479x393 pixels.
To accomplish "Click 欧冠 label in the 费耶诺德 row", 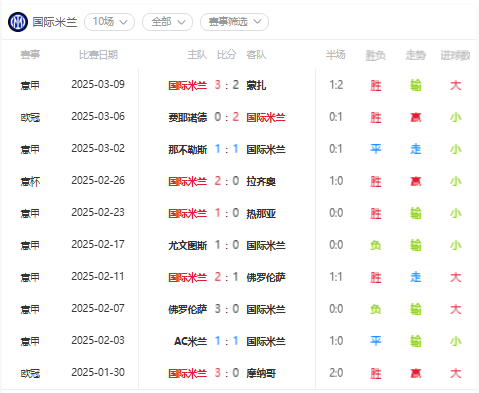I will [30, 117].
